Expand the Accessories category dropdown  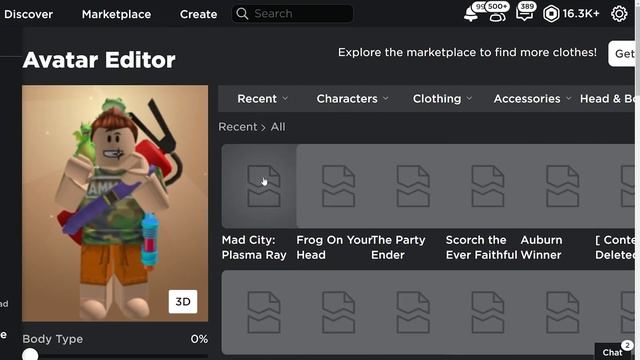click(532, 99)
